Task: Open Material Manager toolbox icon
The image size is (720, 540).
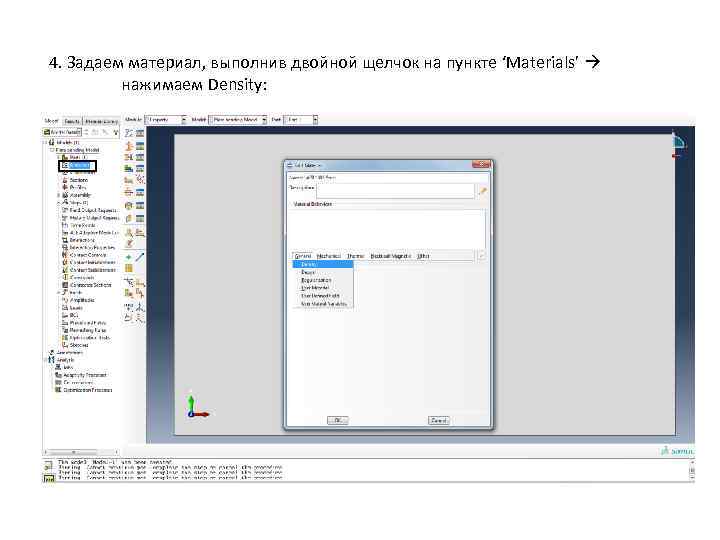Action: point(140,133)
